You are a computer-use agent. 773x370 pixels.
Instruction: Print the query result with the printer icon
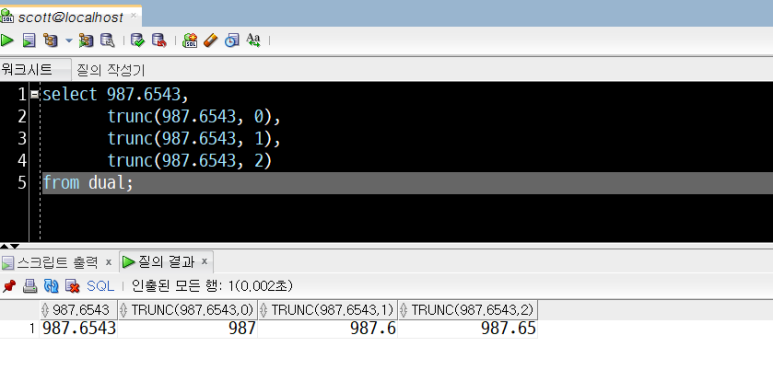click(x=31, y=286)
